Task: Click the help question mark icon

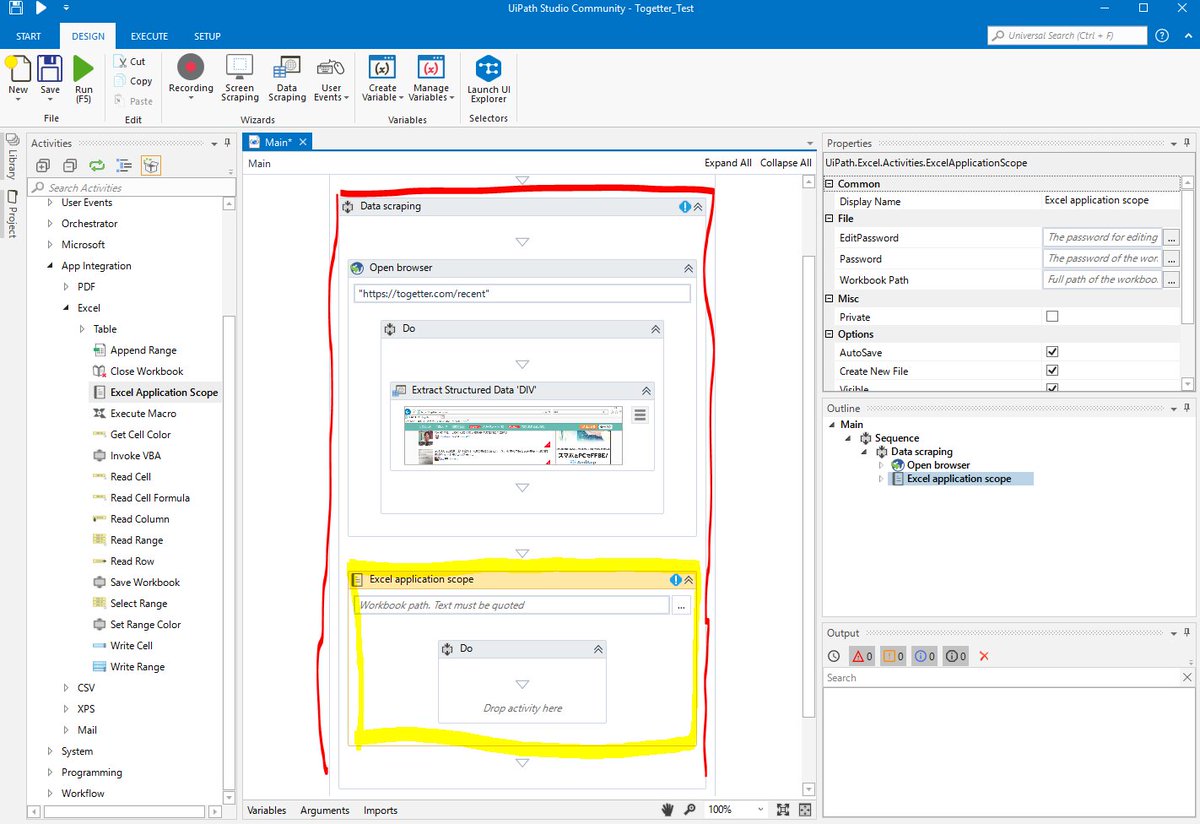Action: tap(1162, 35)
